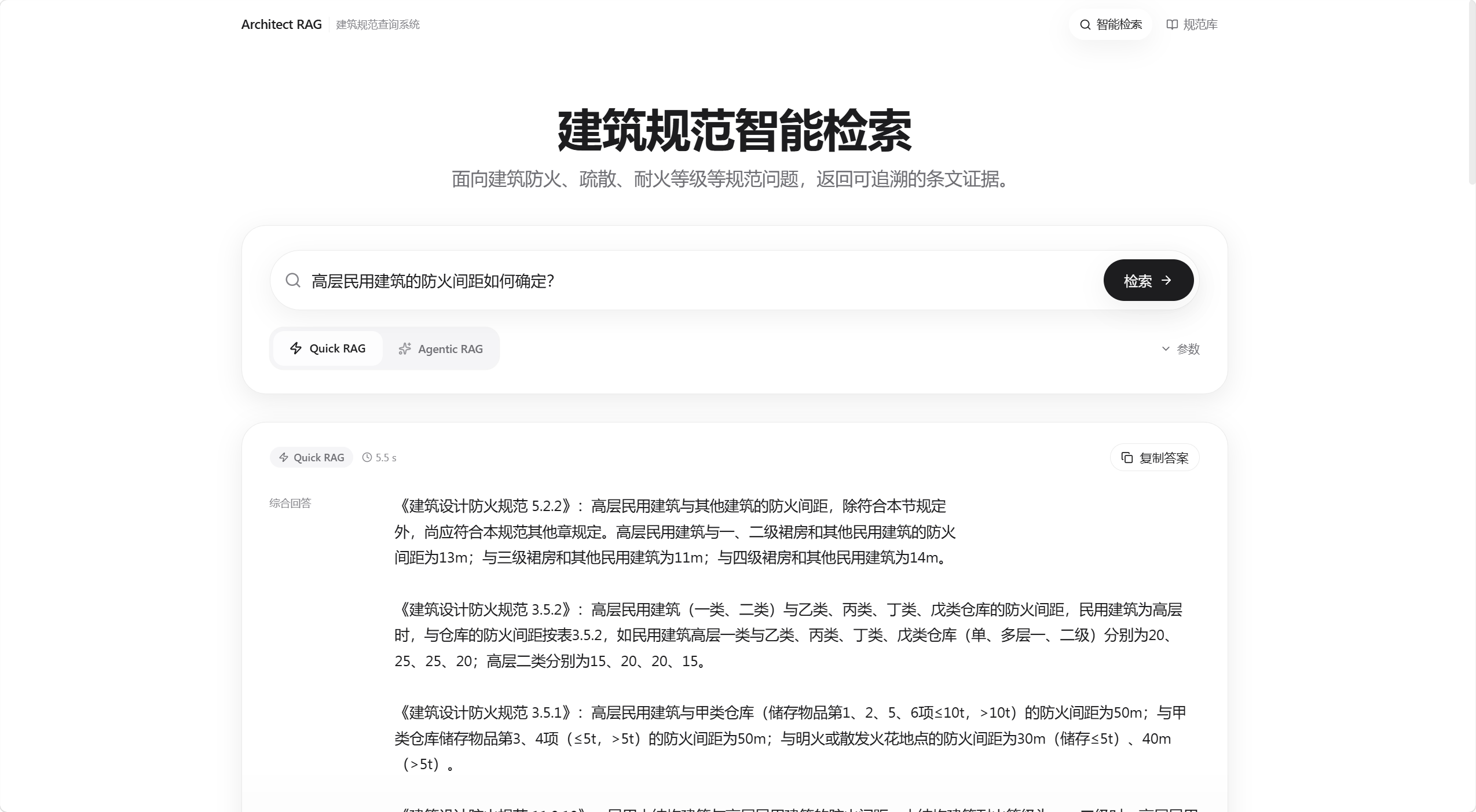Image resolution: width=1476 pixels, height=812 pixels.
Task: Open the 智能检索 nav tab
Action: pos(1111,24)
